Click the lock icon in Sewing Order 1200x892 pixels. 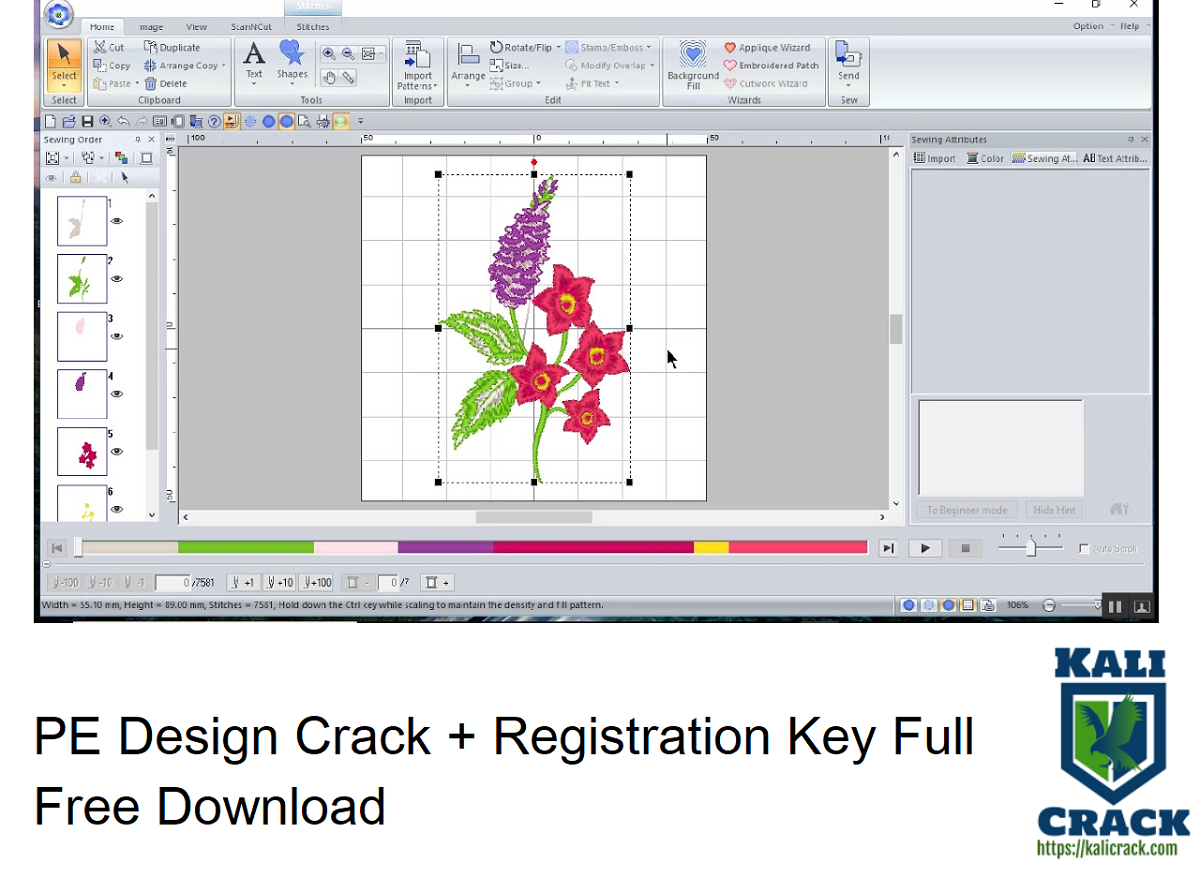pyautogui.click(x=75, y=177)
